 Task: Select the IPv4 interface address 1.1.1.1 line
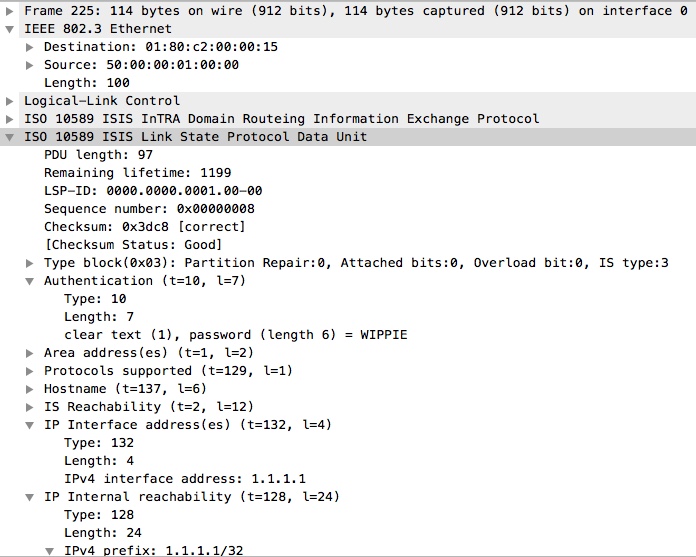(x=185, y=479)
